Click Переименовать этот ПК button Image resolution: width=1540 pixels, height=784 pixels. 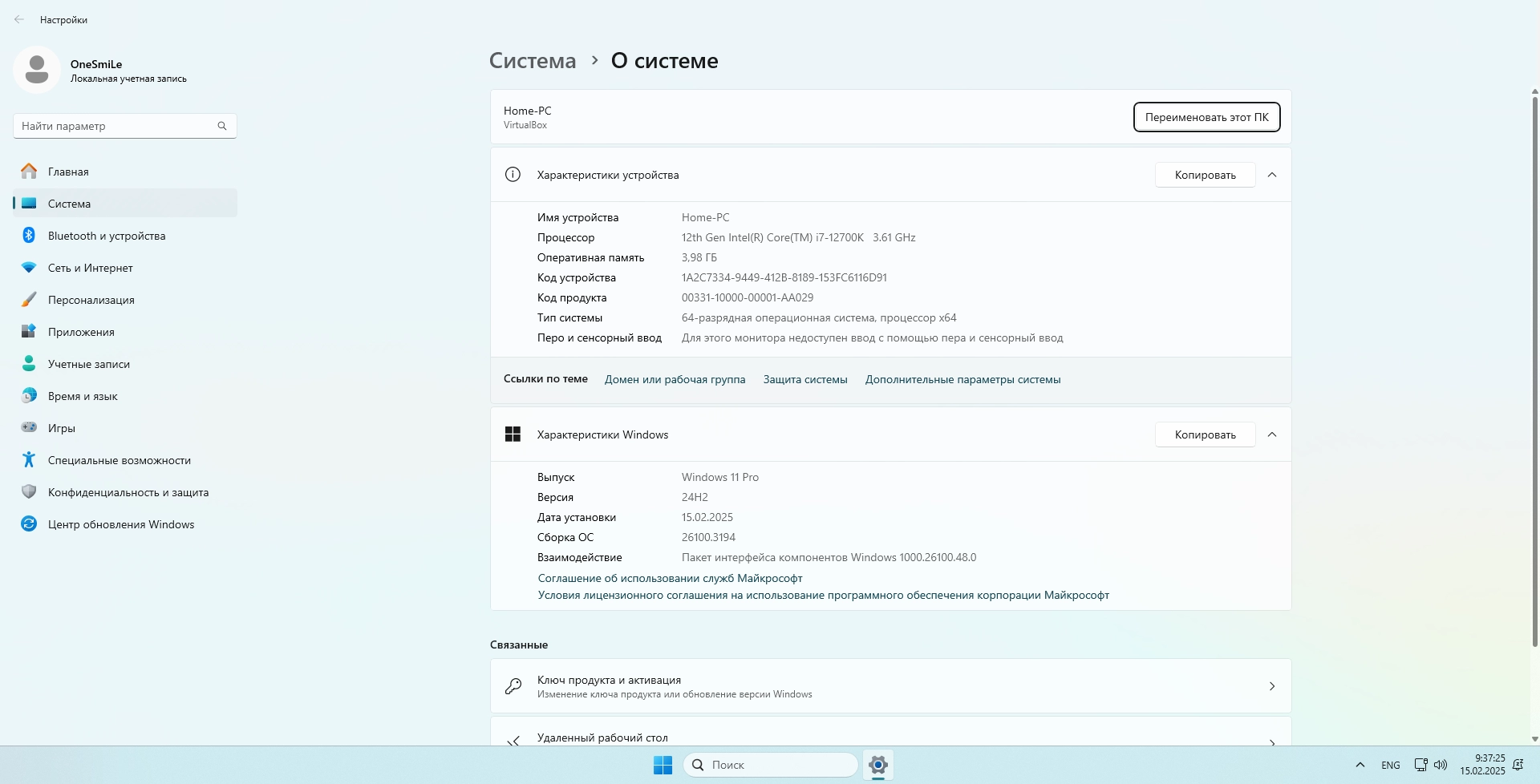click(1206, 117)
